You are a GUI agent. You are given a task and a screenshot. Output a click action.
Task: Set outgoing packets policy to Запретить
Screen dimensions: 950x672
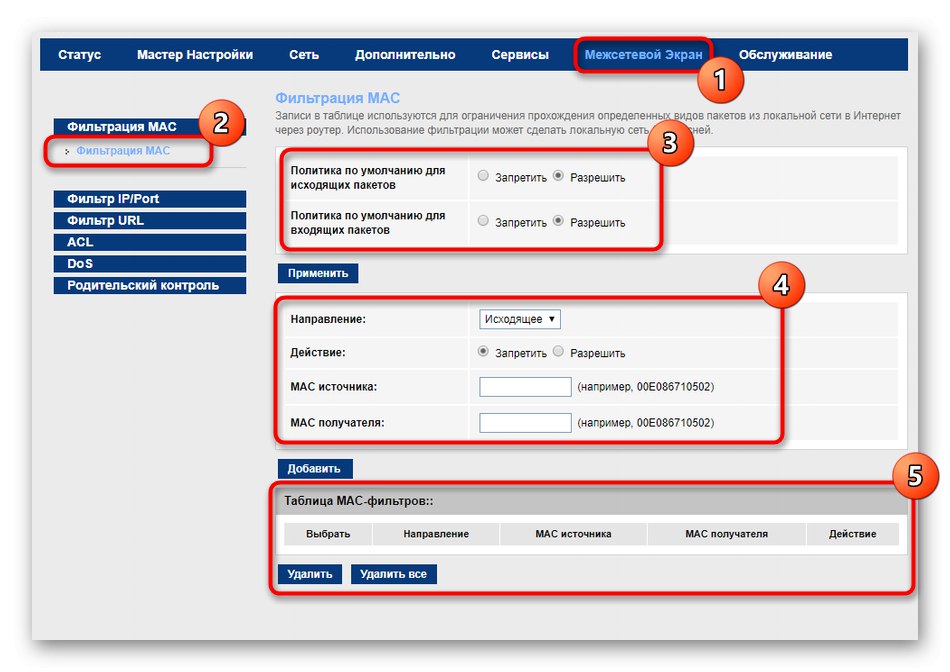tap(483, 176)
